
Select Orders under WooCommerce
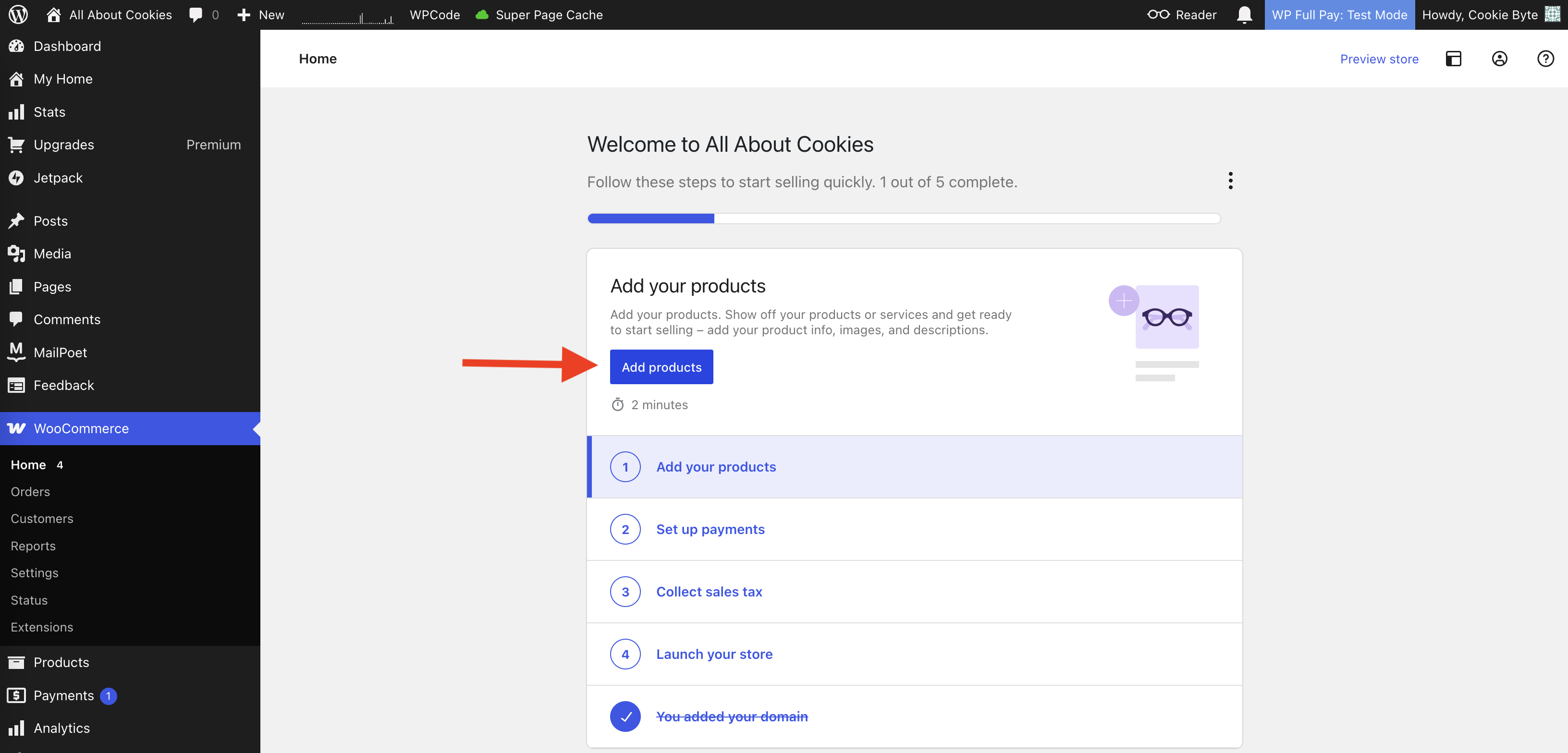pos(30,491)
